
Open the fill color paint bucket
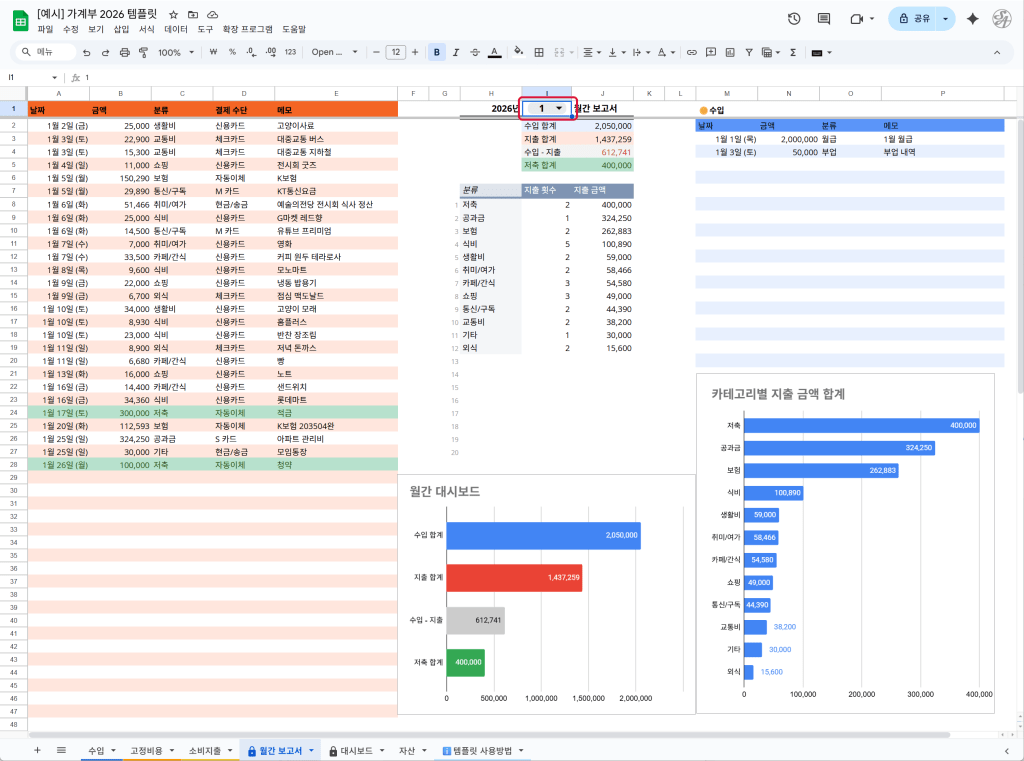(x=518, y=52)
